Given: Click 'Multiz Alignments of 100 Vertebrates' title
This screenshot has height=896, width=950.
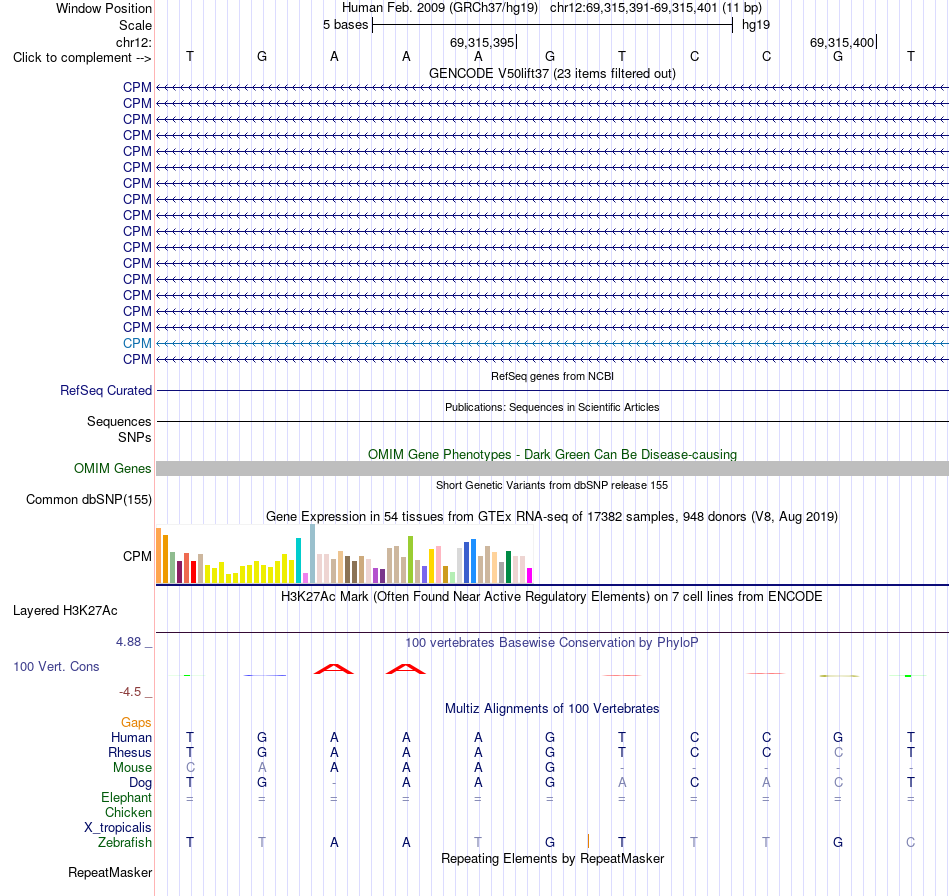Looking at the screenshot, I should [x=552, y=709].
